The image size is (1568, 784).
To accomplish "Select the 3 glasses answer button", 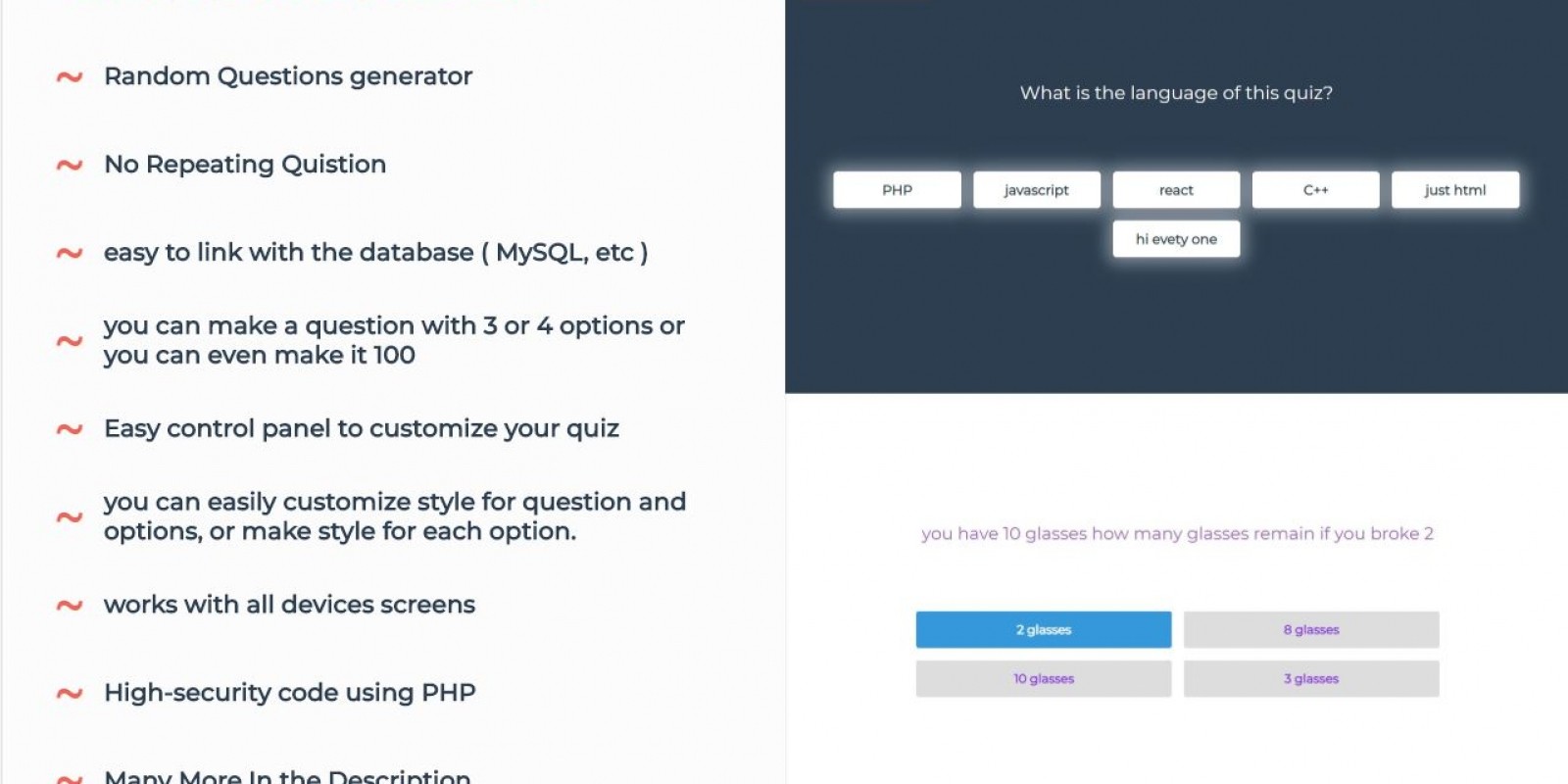I will [x=1311, y=679].
